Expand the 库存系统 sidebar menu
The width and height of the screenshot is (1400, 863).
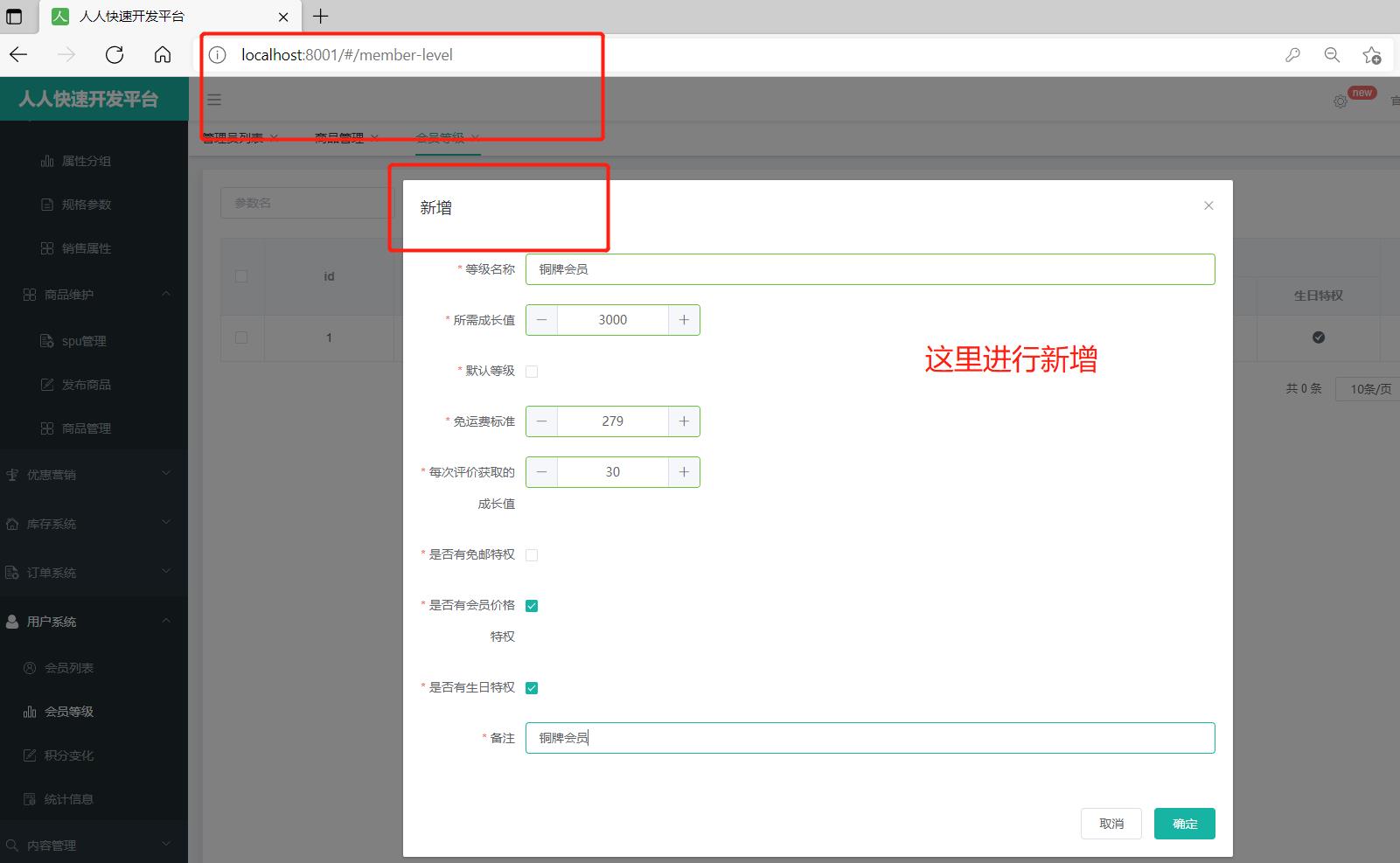click(94, 524)
